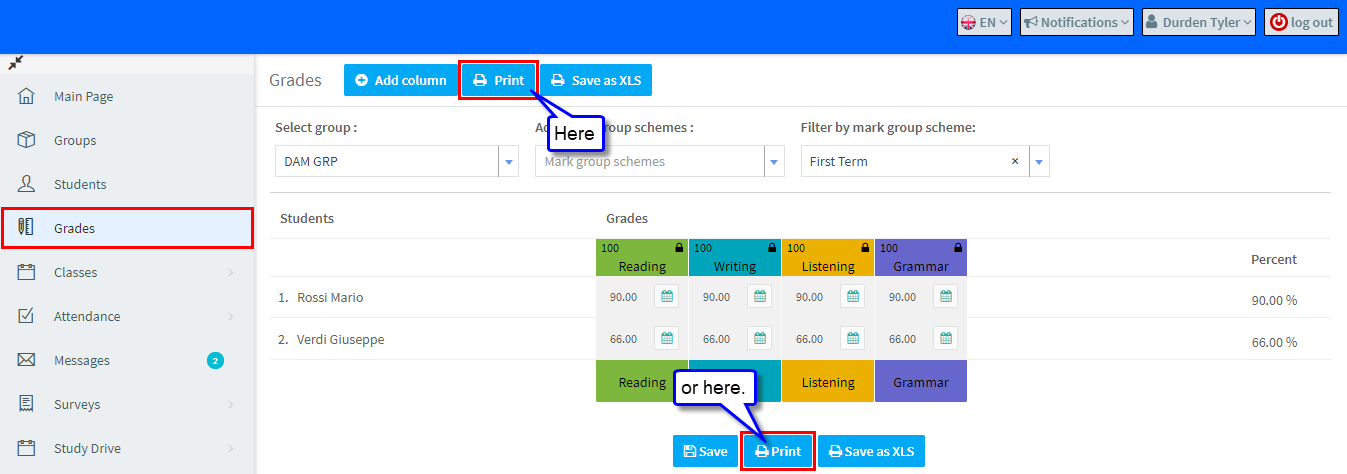The height and width of the screenshot is (474, 1347).
Task: Open the Students page in the sidebar
Action: (80, 185)
